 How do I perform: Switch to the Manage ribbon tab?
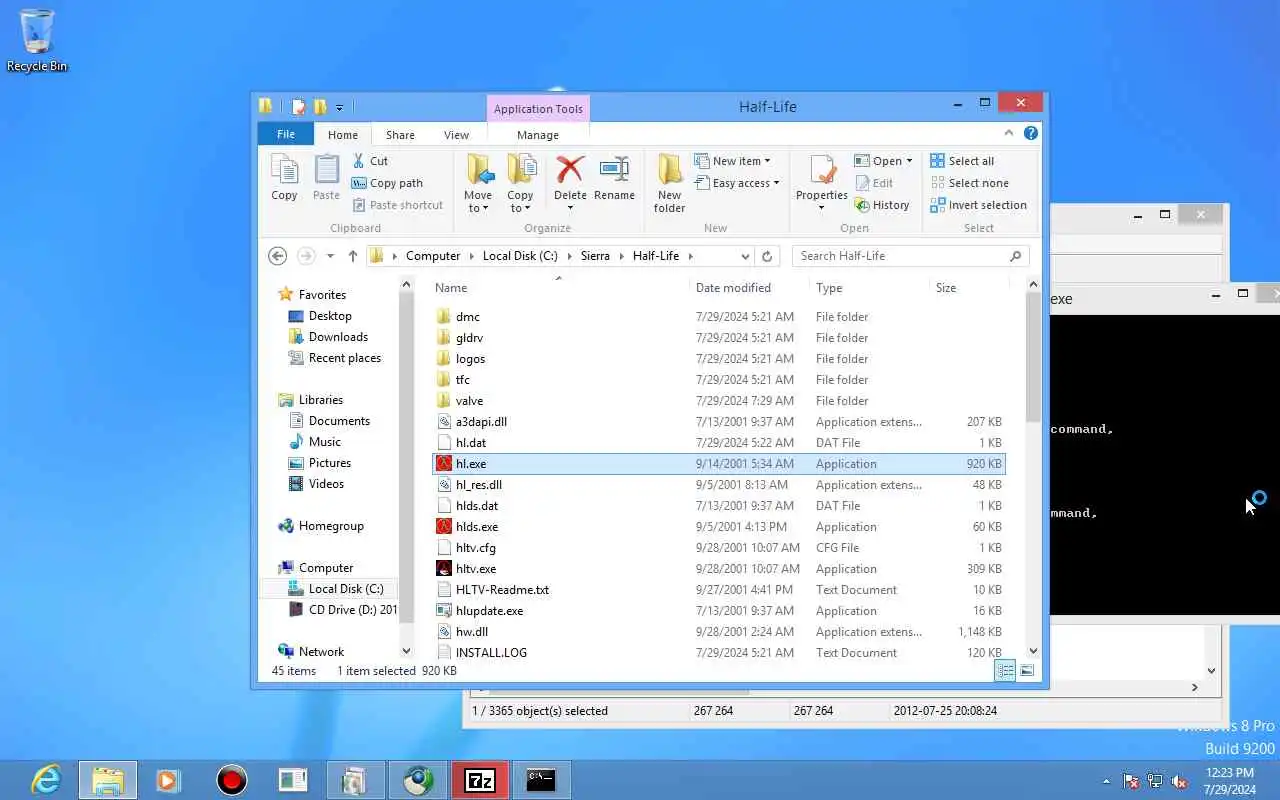[538, 135]
